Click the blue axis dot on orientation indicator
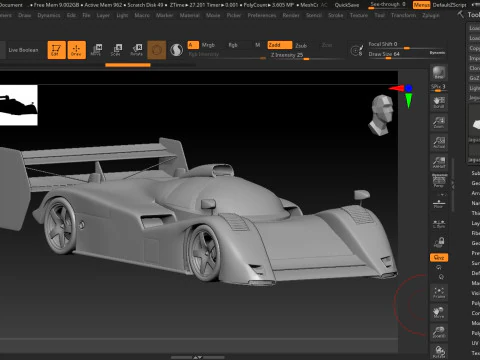The width and height of the screenshot is (480, 360). pos(409,88)
